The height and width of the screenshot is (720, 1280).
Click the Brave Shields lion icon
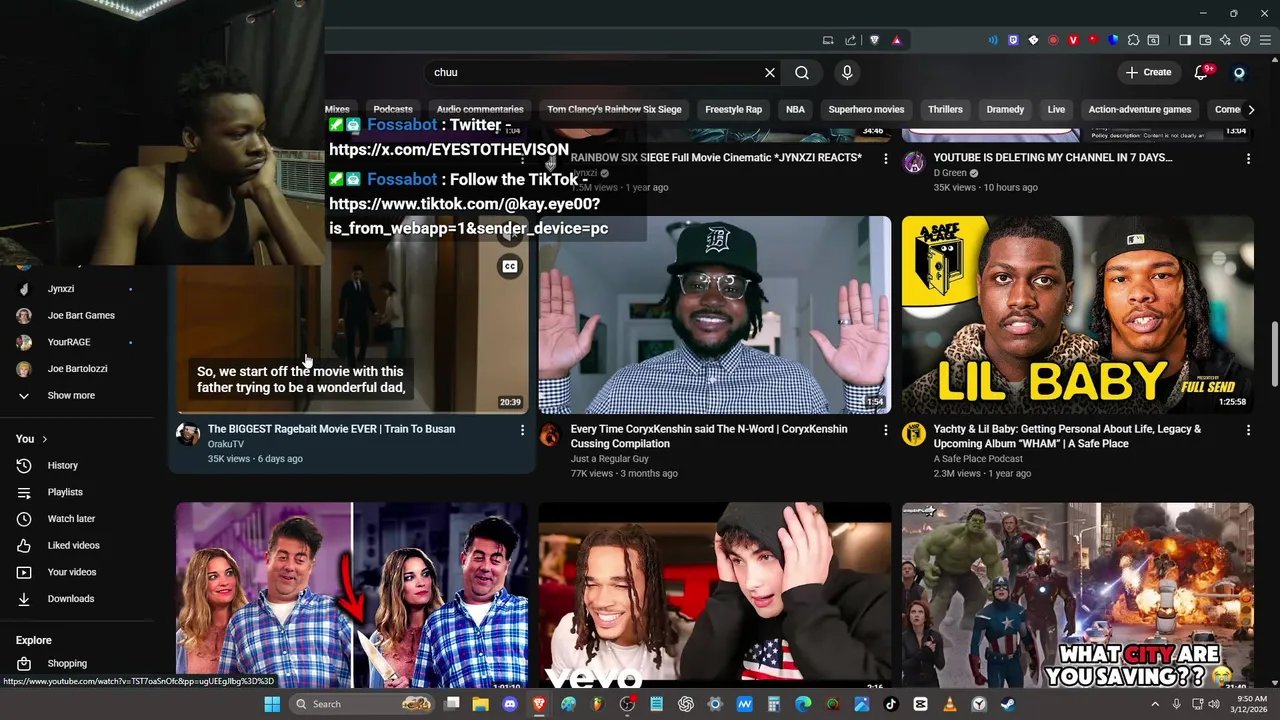875,40
